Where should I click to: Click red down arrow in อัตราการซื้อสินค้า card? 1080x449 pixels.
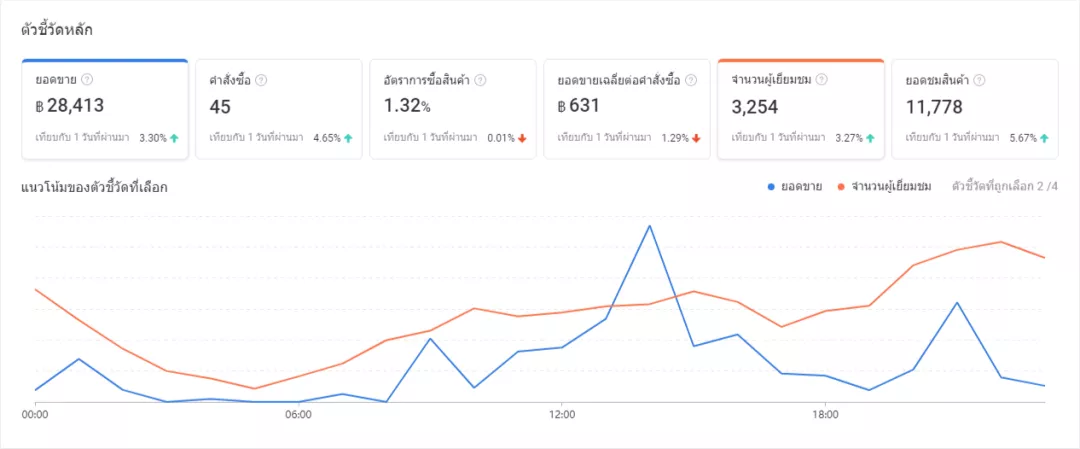[522, 138]
